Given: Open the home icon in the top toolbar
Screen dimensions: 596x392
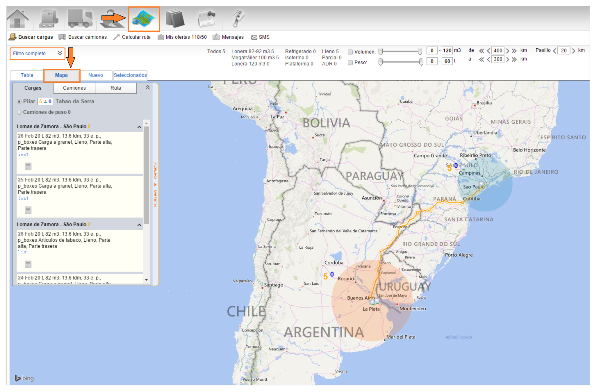Looking at the screenshot, I should click(x=18, y=19).
